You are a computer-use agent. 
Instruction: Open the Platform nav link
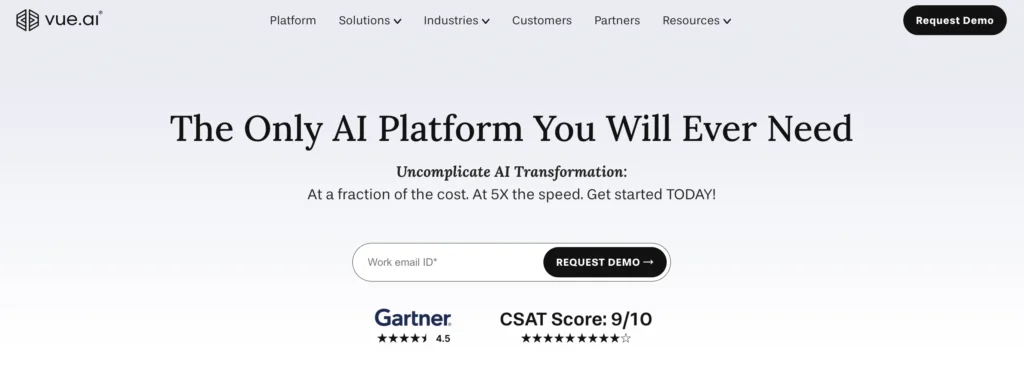(293, 20)
